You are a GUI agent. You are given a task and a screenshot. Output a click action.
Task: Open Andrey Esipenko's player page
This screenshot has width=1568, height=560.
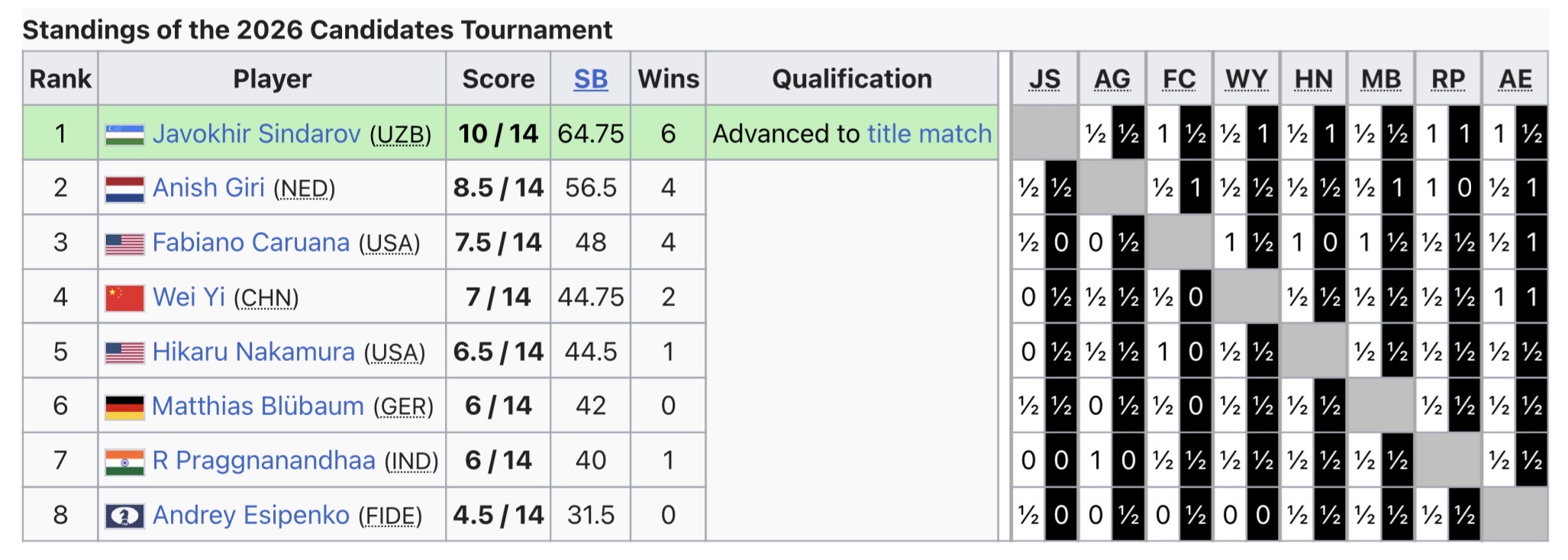250,515
